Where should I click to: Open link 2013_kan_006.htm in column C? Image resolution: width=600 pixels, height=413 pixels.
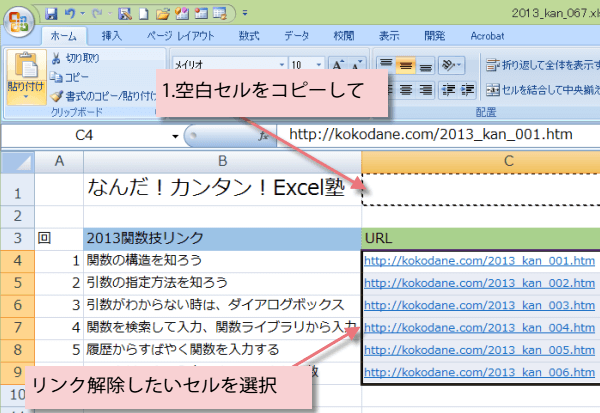point(479,372)
